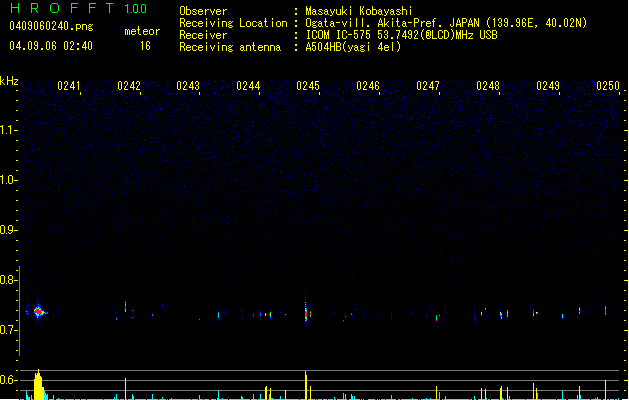Click the 1.1 kHz axis label
The width and height of the screenshot is (629, 400).
pyautogui.click(x=8, y=130)
